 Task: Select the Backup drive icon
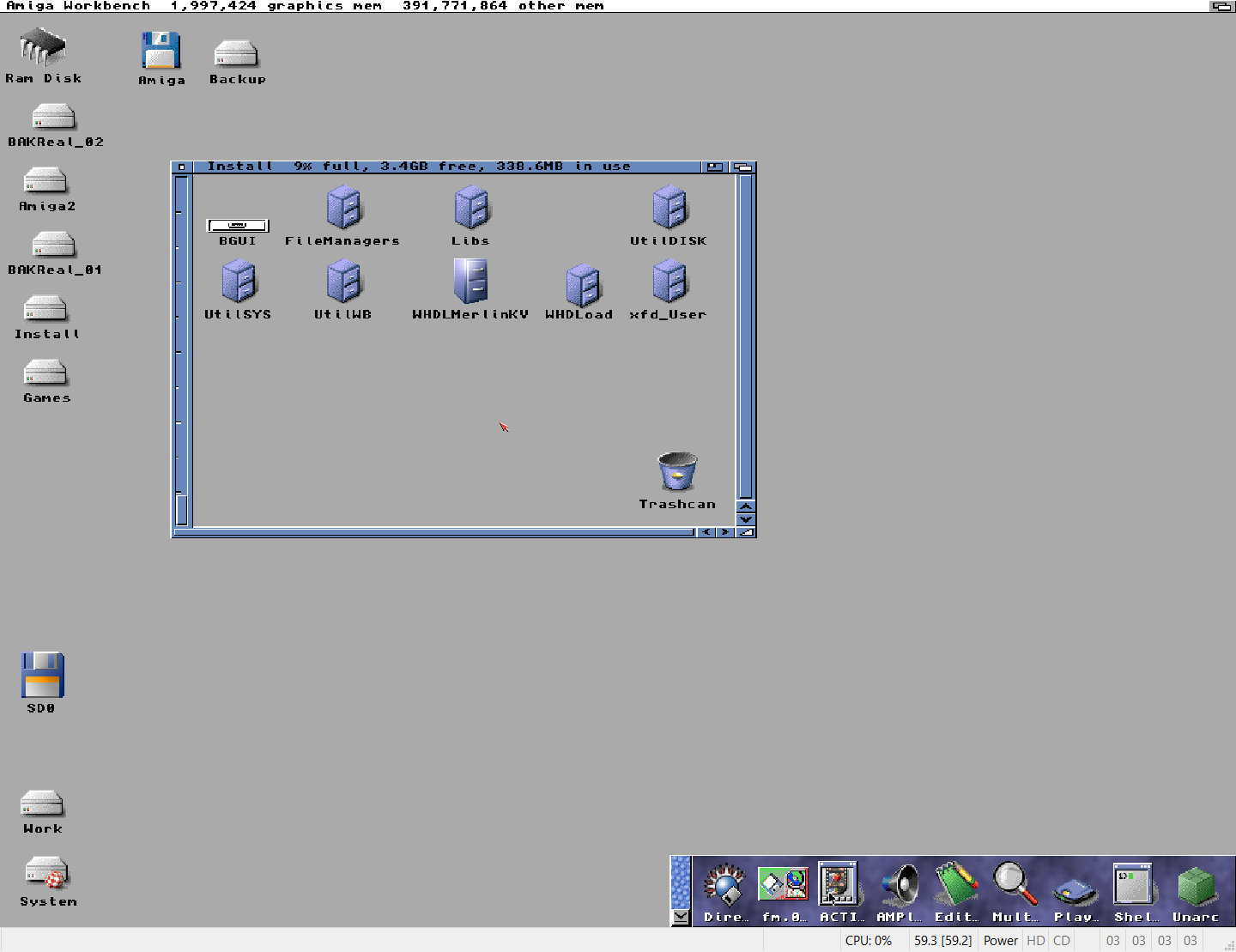point(236,53)
